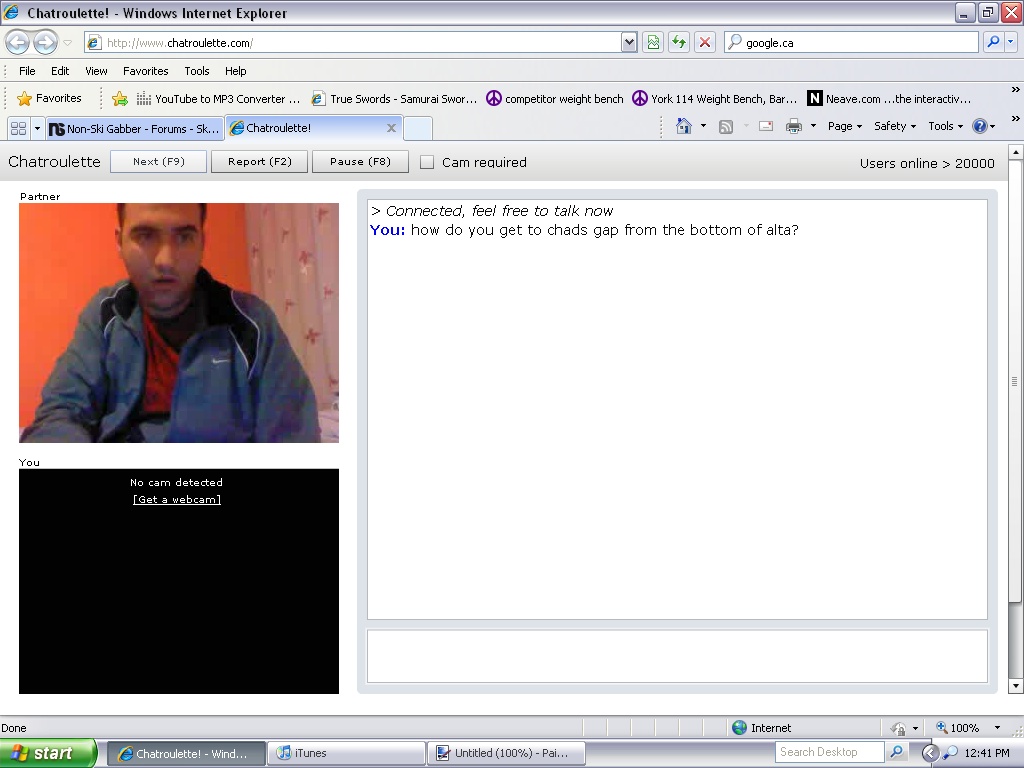The image size is (1024, 768).
Task: Expand the Safety dropdown
Action: [892, 126]
